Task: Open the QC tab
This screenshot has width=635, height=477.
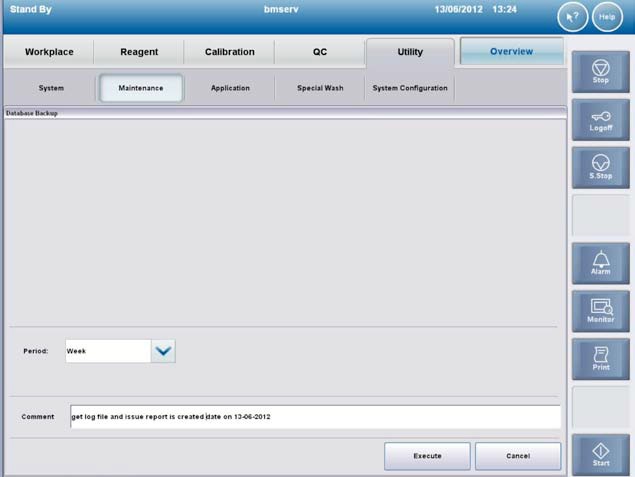Action: [x=320, y=52]
